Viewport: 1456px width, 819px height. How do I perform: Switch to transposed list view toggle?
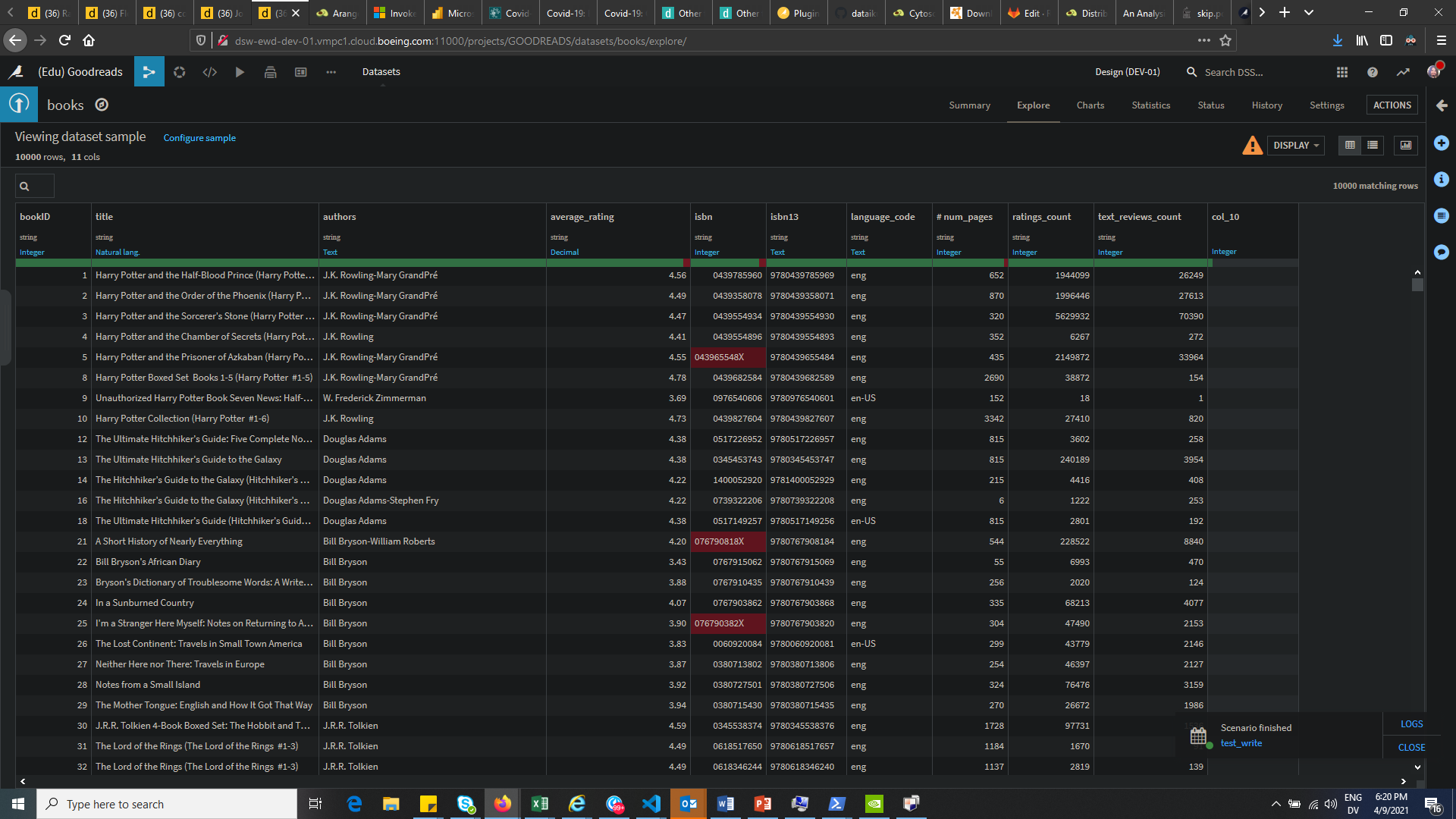1373,145
